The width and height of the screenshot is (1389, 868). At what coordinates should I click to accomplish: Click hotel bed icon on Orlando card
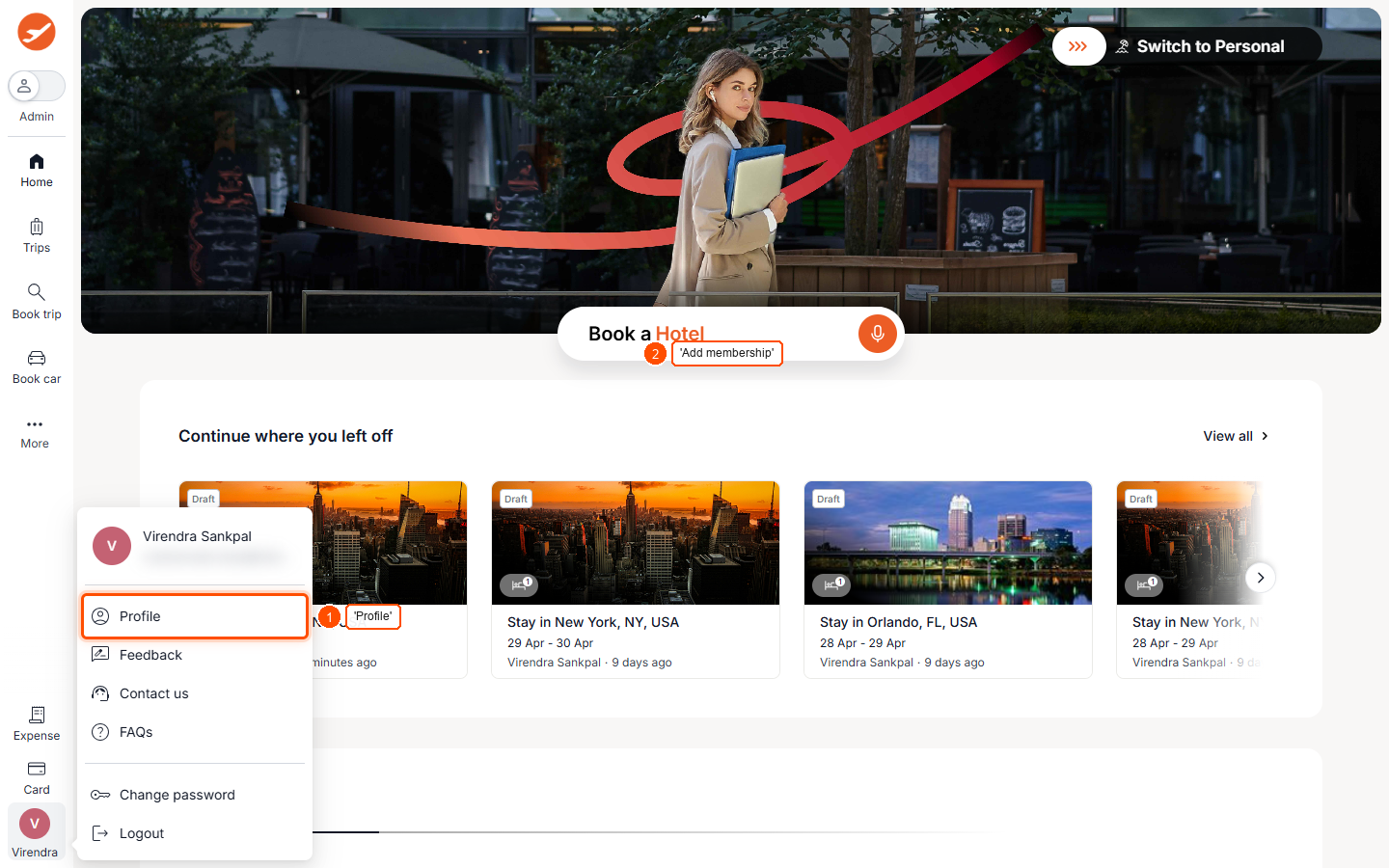coord(831,584)
